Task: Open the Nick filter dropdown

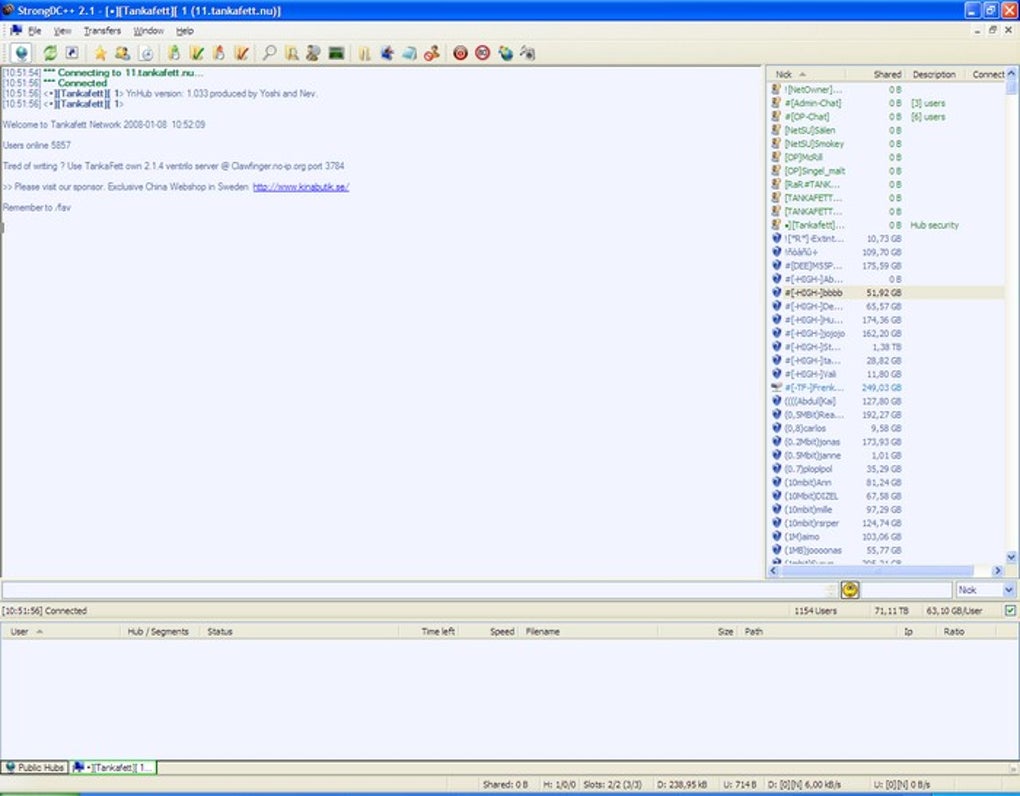Action: tap(986, 590)
